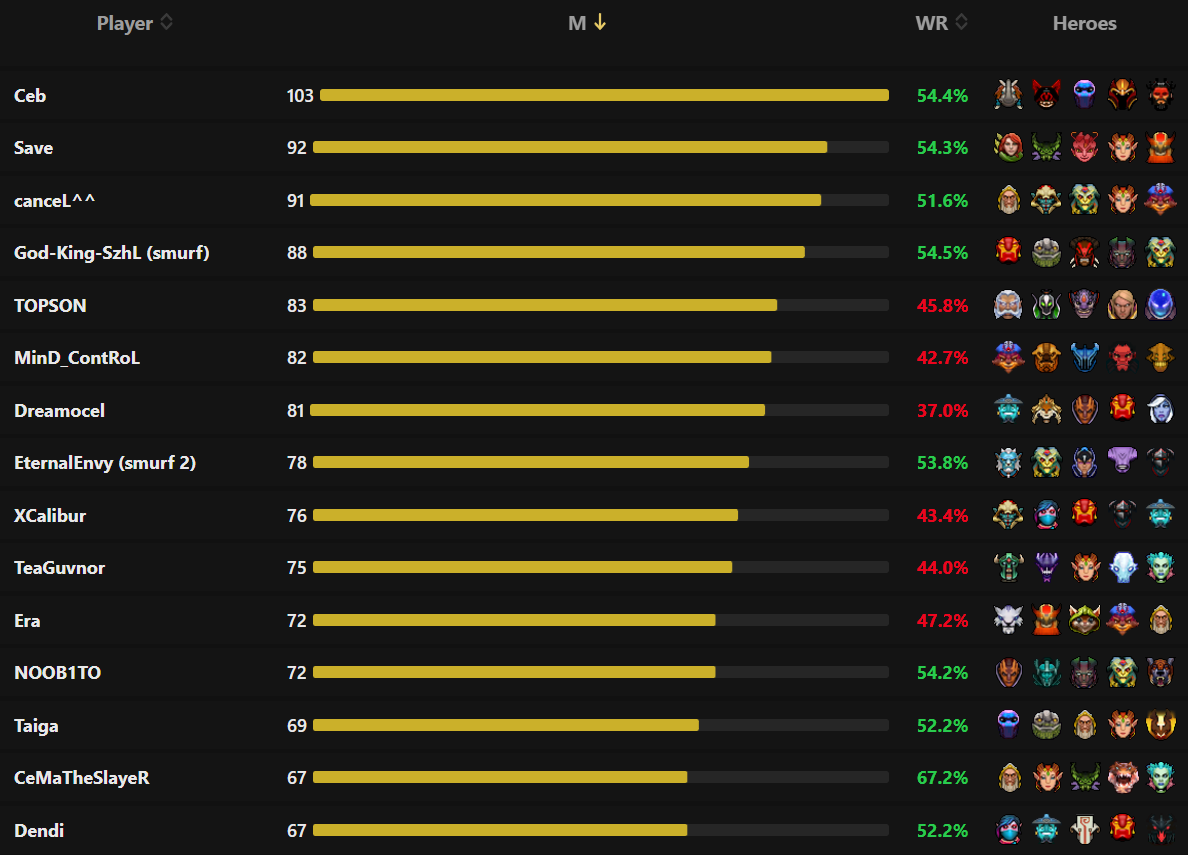This screenshot has height=855, width=1188.
Task: Open Primal Beast icon in CeMaTheSlayeR's row
Action: click(1123, 777)
